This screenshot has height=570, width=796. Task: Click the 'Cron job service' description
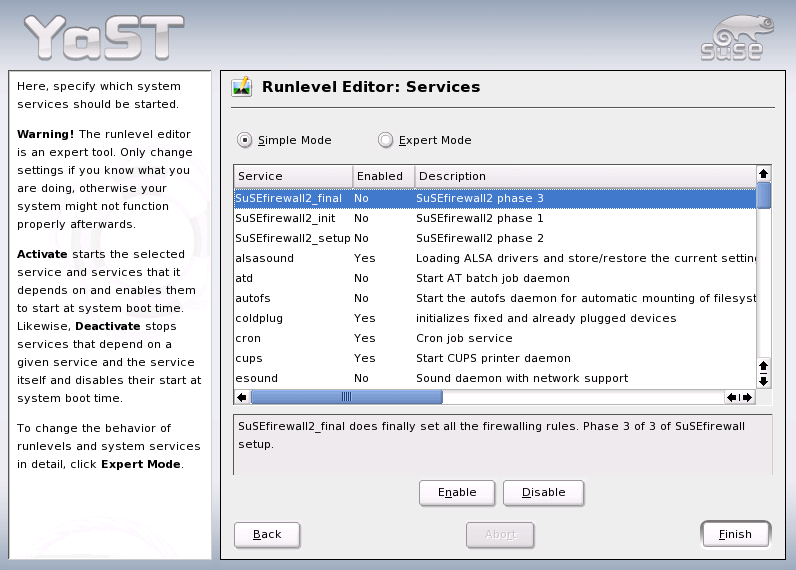click(464, 339)
